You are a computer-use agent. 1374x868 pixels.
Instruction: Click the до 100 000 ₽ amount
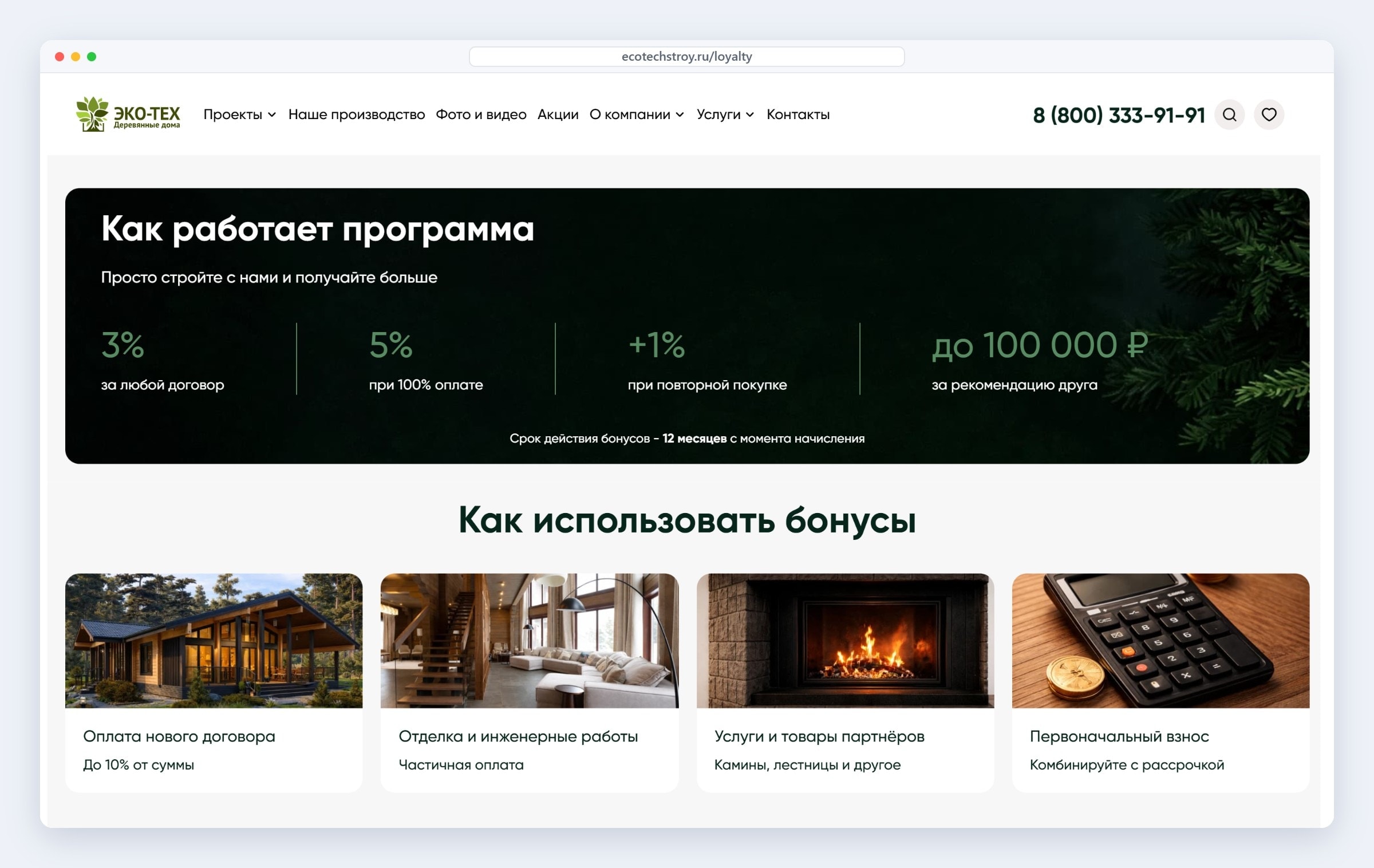pyautogui.click(x=1040, y=345)
